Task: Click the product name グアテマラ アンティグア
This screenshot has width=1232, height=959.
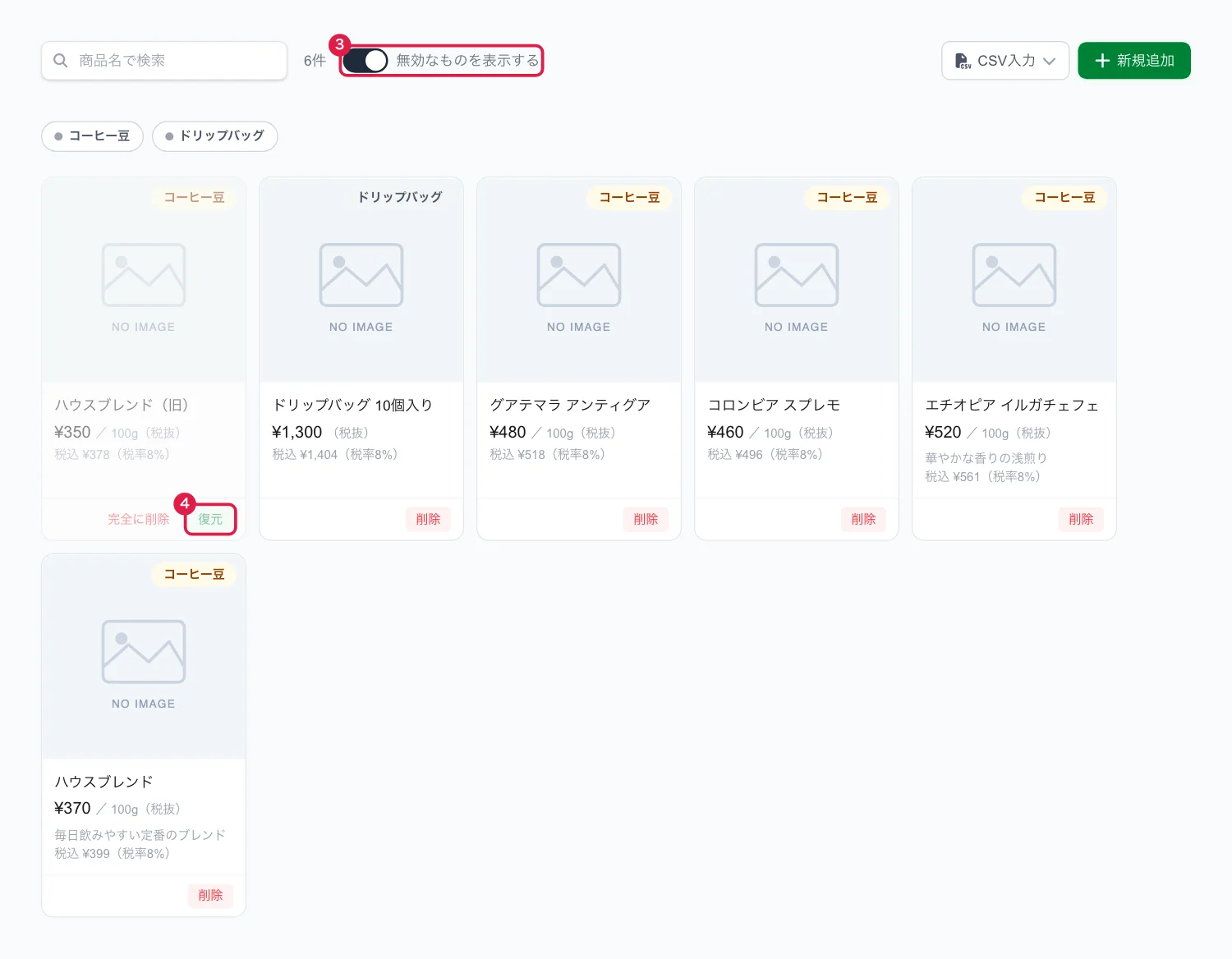Action: 570,405
